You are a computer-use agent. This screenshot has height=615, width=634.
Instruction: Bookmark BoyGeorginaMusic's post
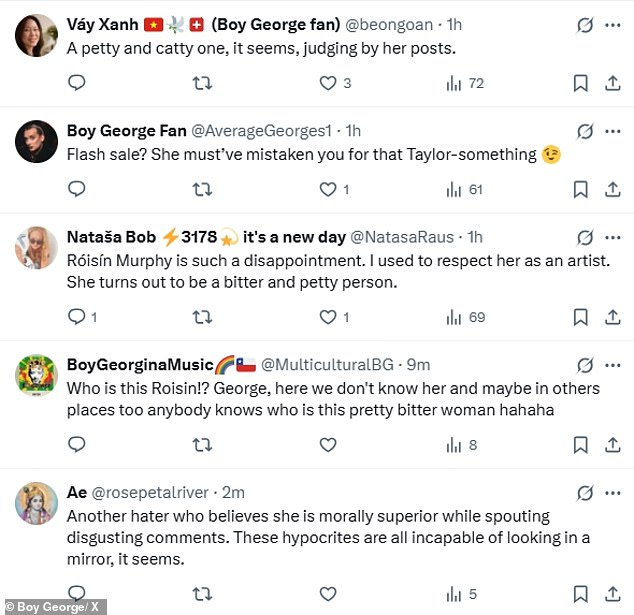(580, 445)
